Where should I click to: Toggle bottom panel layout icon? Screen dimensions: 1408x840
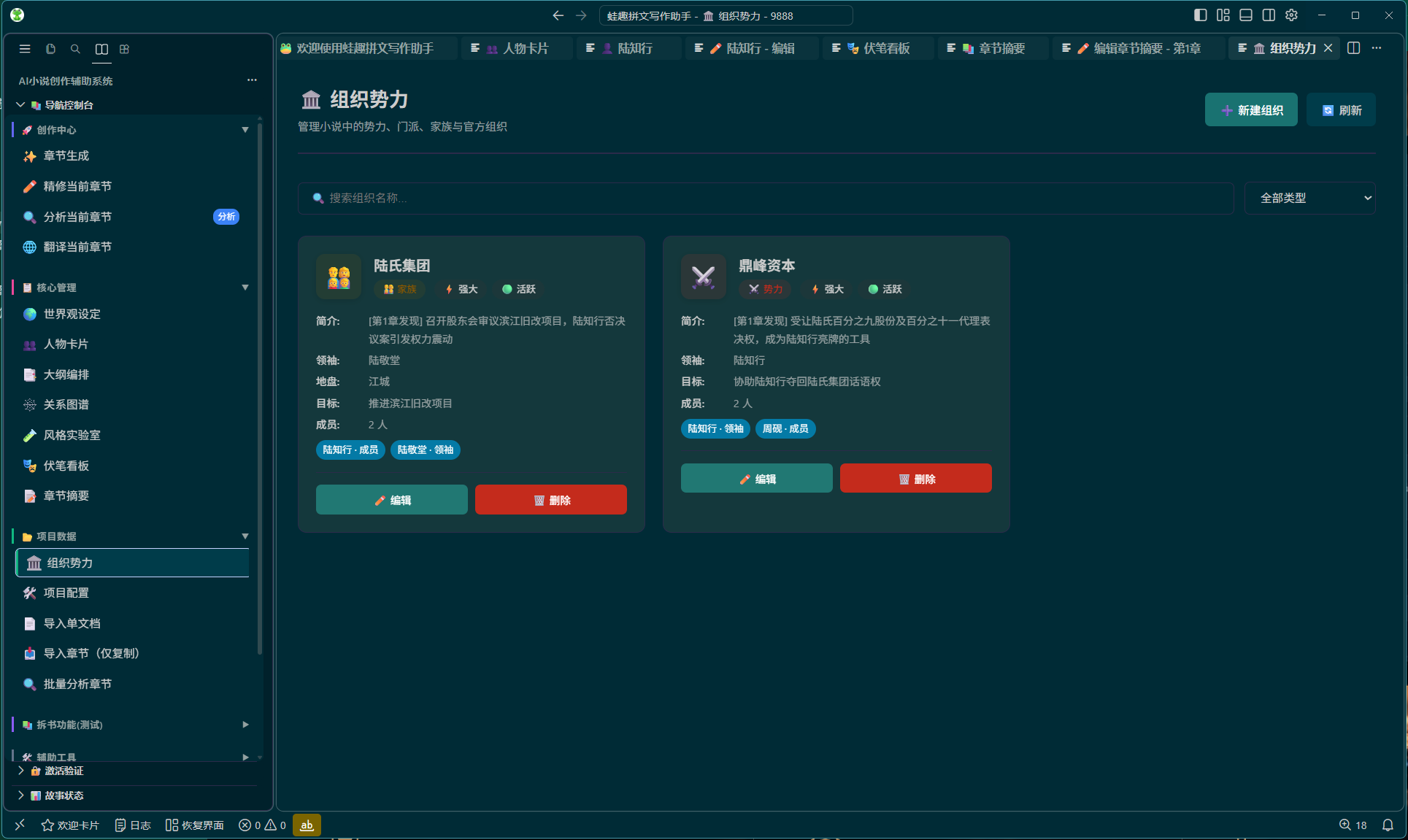point(1246,15)
